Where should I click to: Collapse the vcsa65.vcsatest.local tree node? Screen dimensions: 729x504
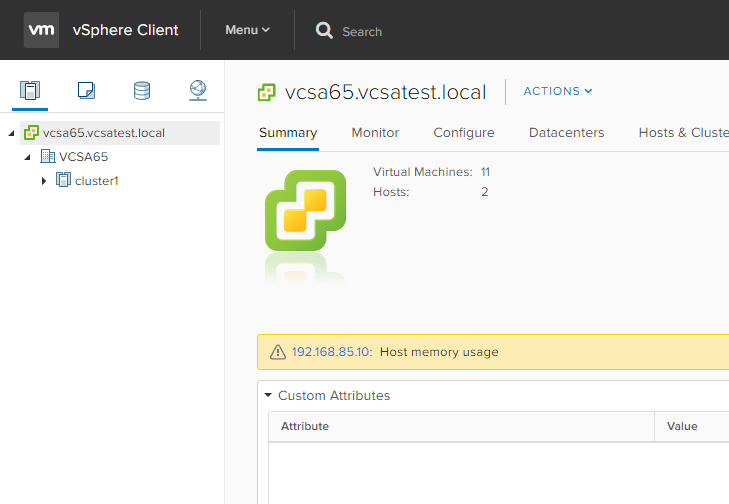(11, 133)
